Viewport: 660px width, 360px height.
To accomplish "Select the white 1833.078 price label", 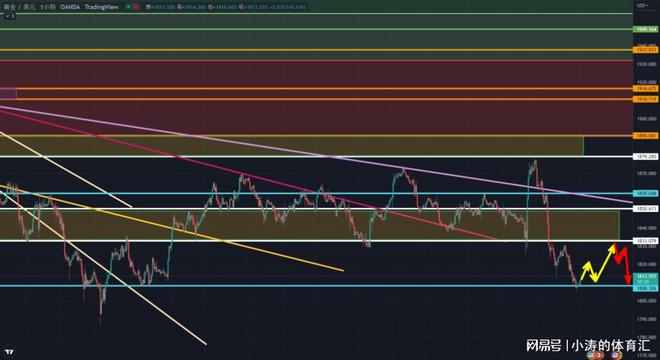I will click(645, 241).
